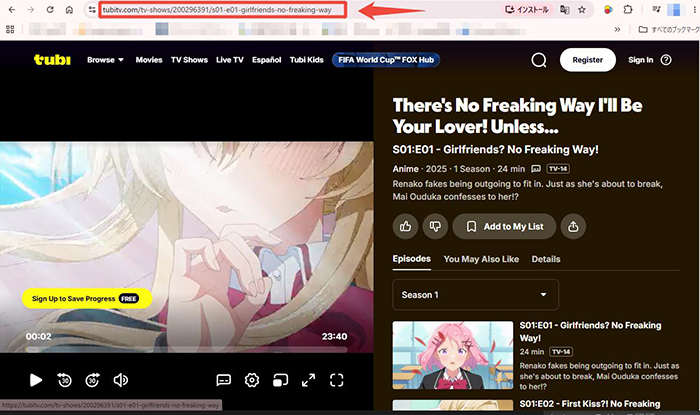Viewport: 700px width, 415px height.
Task: Enter fullscreen mode
Action: pyautogui.click(x=337, y=380)
